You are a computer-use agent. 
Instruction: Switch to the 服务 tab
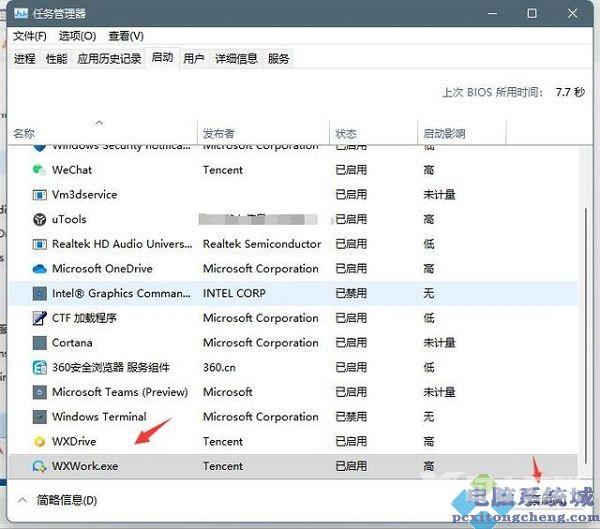(x=278, y=59)
